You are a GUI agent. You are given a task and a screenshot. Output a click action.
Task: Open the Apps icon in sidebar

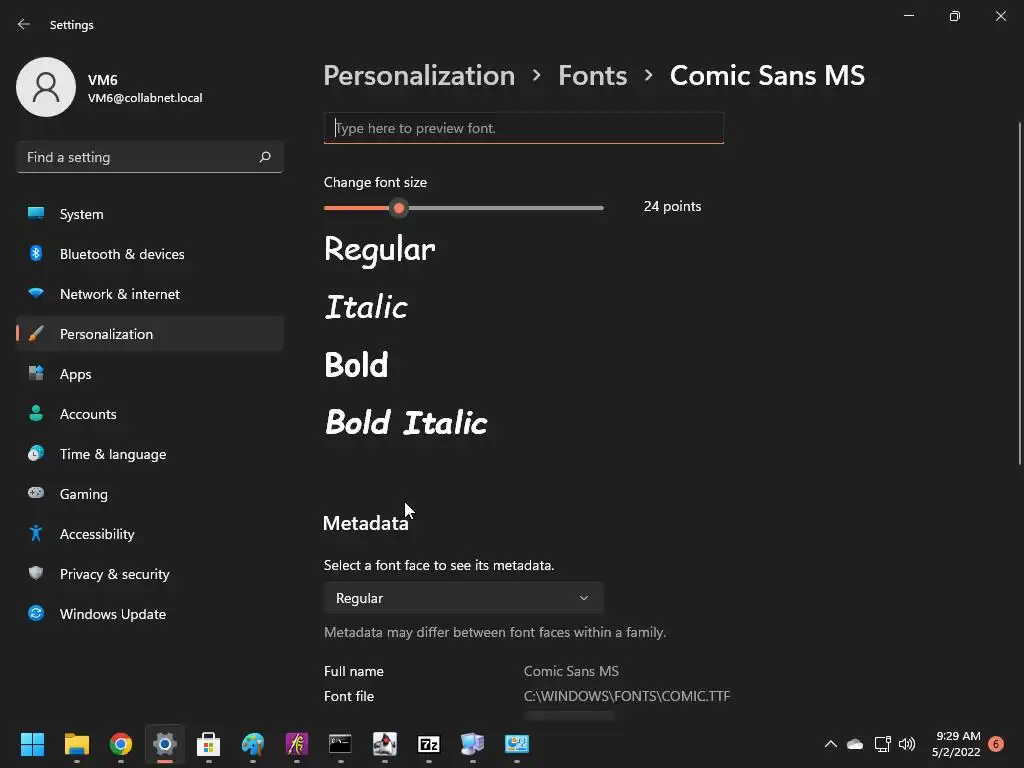[x=36, y=373]
